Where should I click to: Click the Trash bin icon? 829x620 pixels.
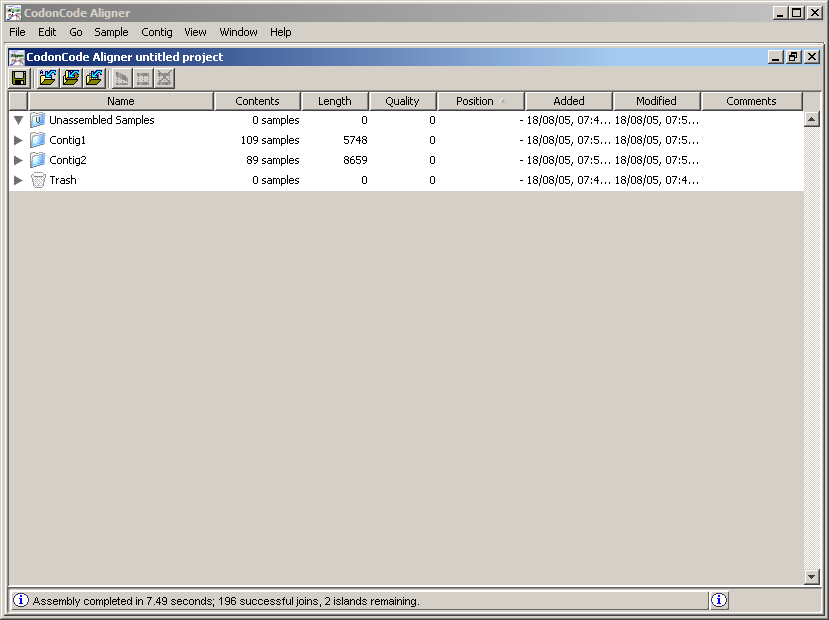38,180
